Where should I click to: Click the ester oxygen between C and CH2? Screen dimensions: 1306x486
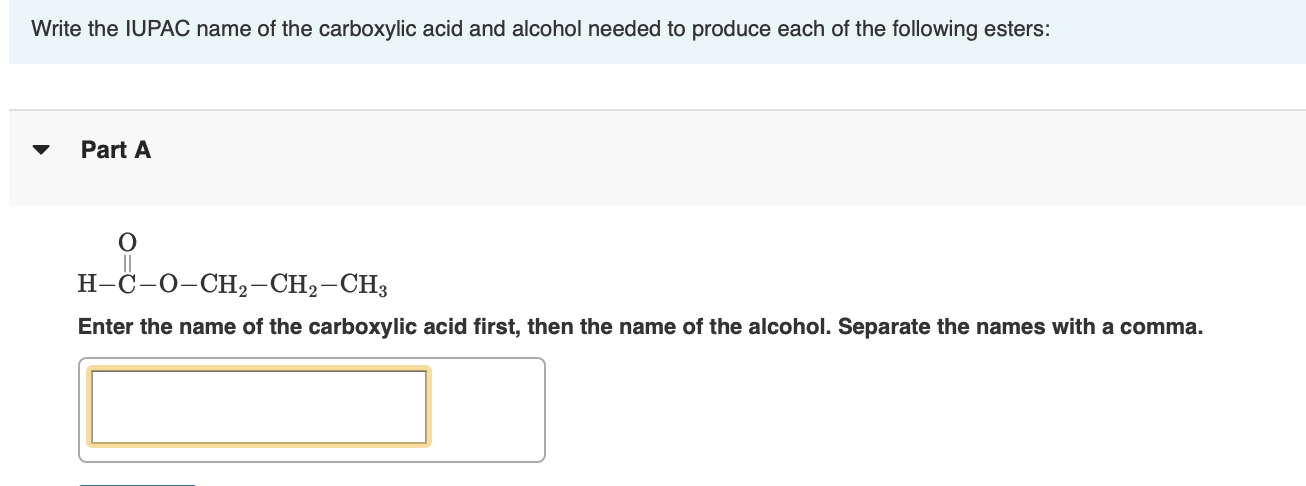(x=167, y=283)
